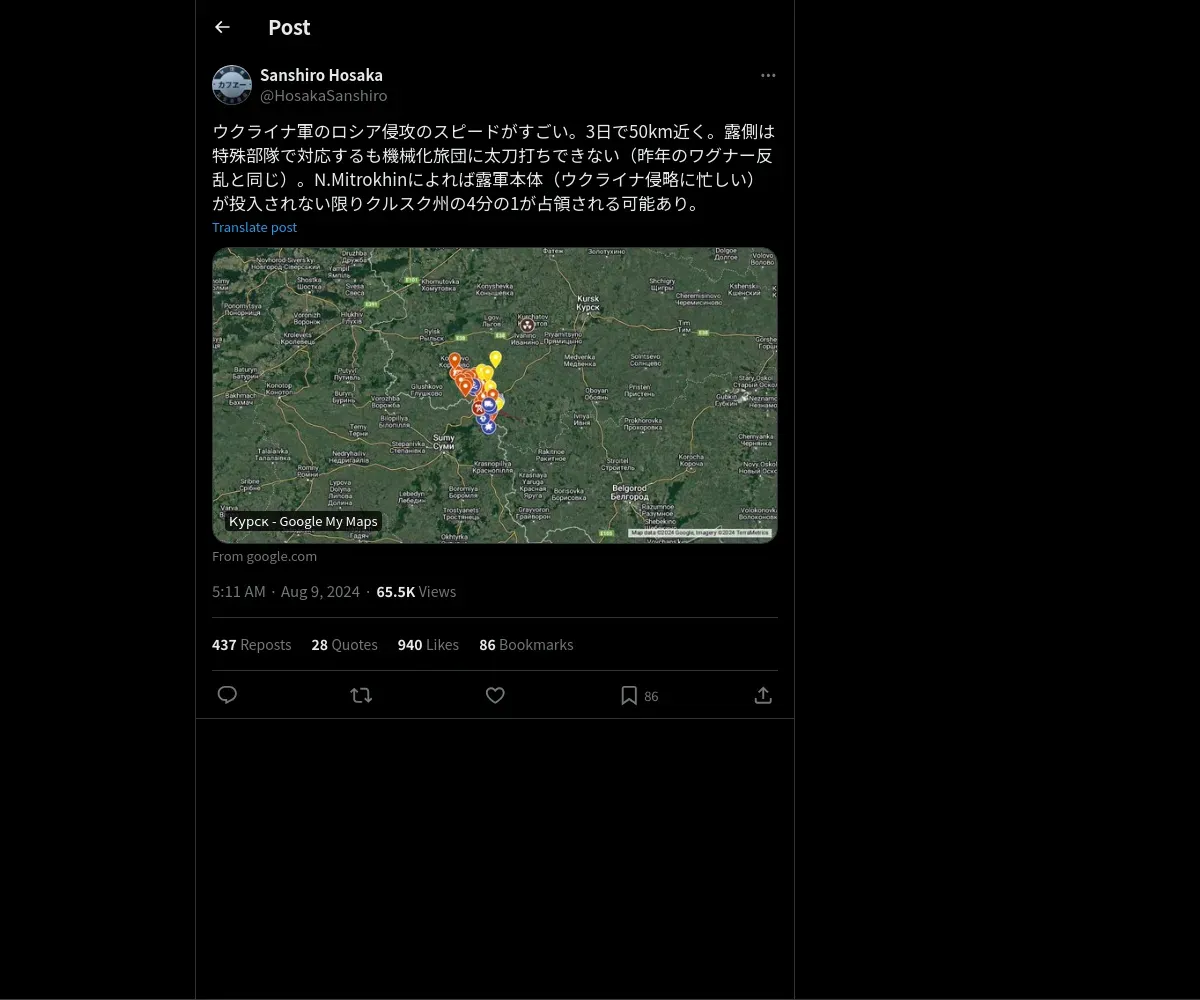View the 28 Quotes list

344,645
